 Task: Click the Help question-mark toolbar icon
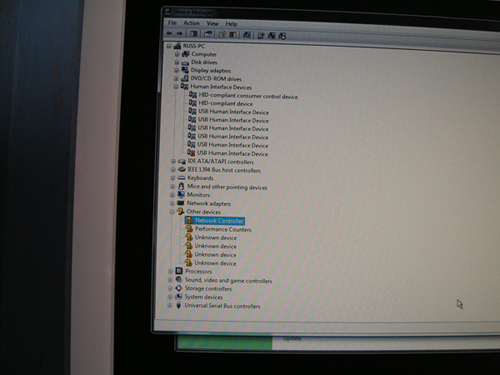point(222,34)
